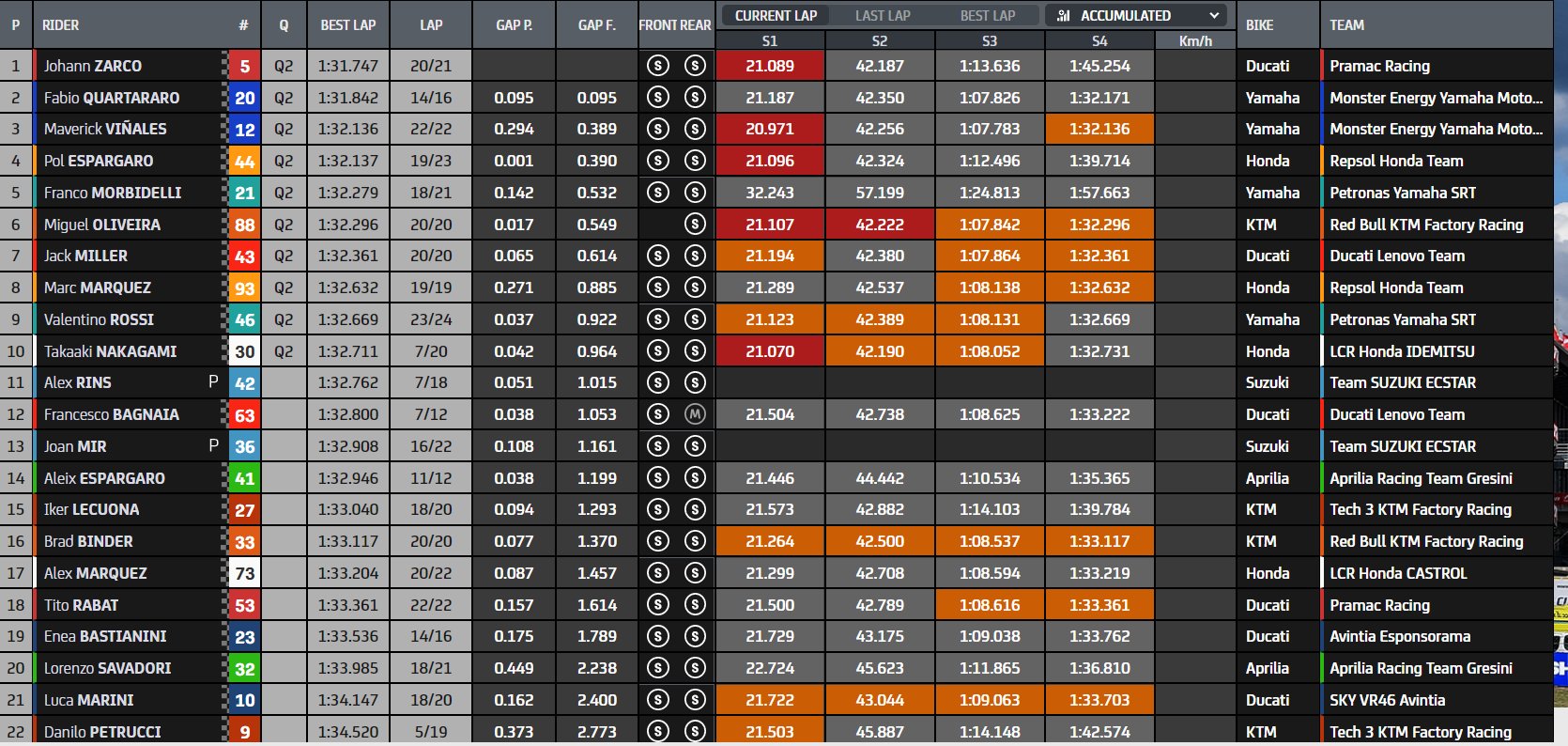
Task: Click the BEST LAP column header beside Q
Action: (x=348, y=25)
